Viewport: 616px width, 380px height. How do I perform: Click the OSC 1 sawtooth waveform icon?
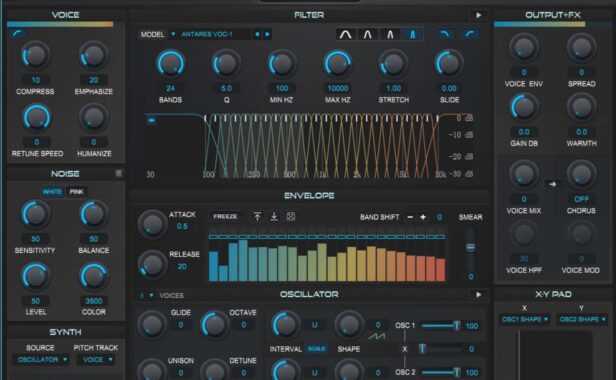[x=376, y=336]
